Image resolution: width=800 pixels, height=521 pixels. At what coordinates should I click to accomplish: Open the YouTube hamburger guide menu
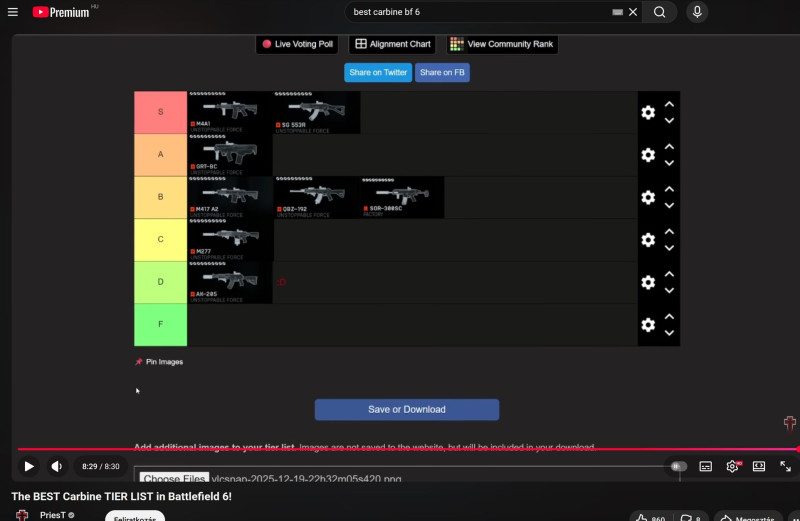[13, 12]
